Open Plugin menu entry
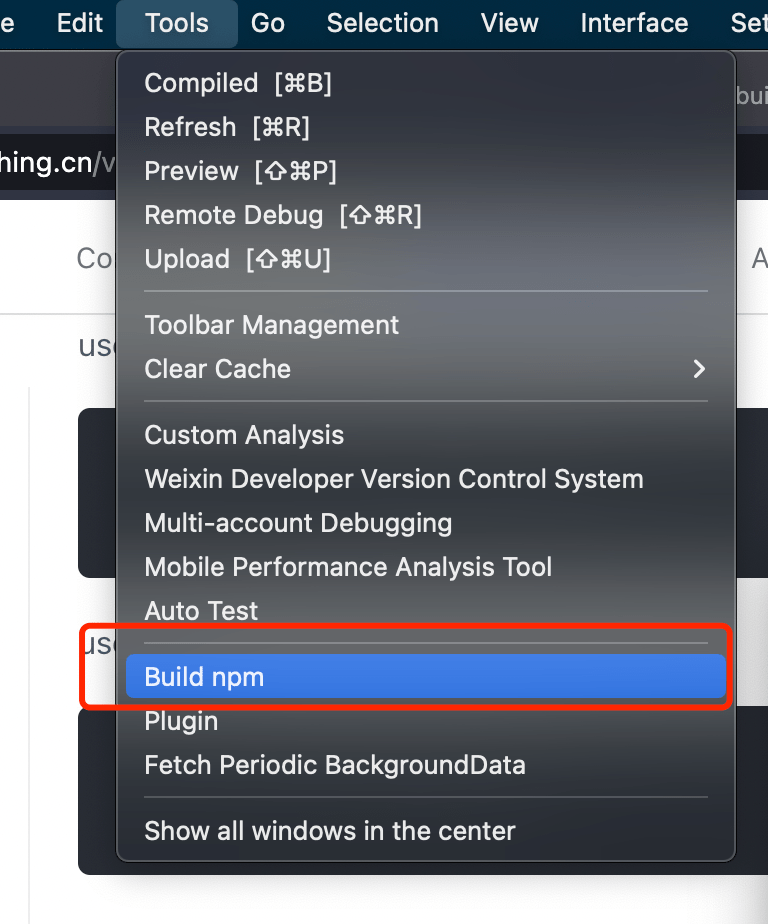 click(181, 721)
